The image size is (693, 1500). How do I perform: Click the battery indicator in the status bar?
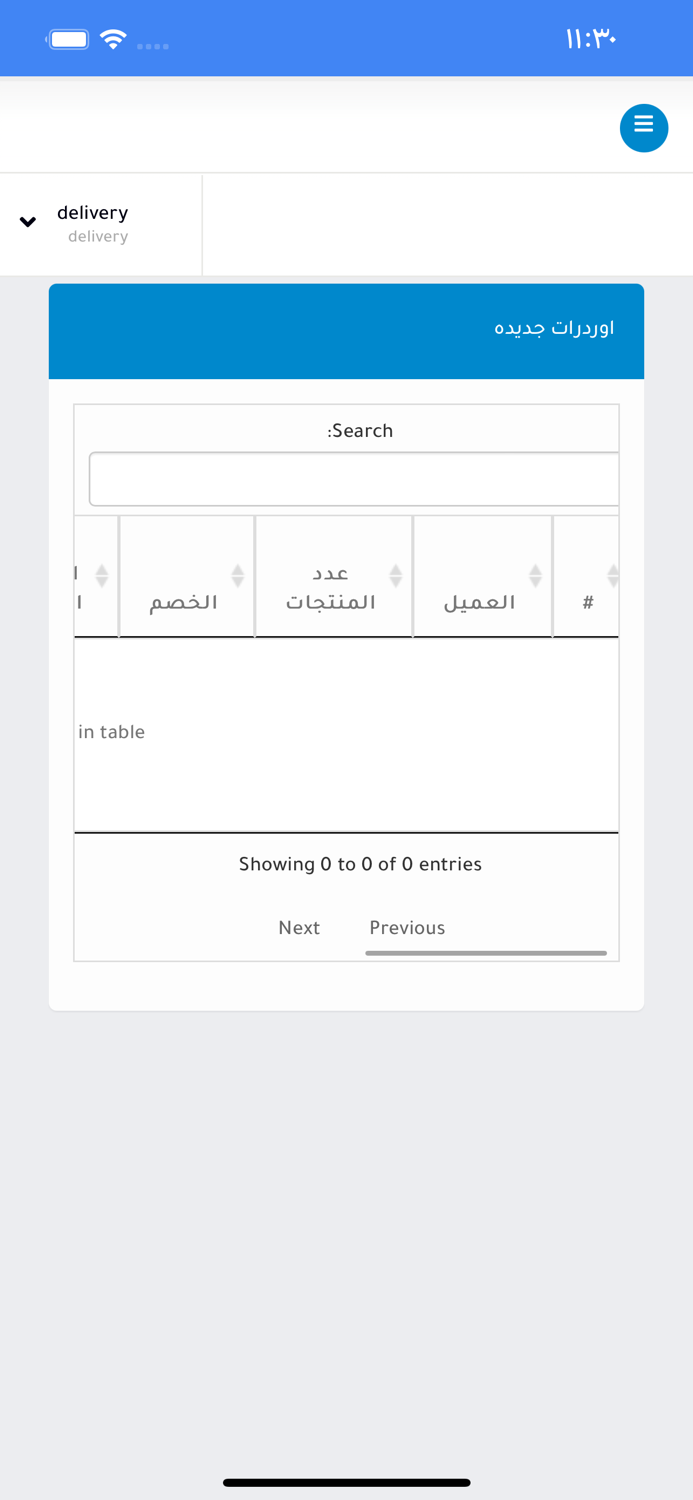(x=68, y=36)
